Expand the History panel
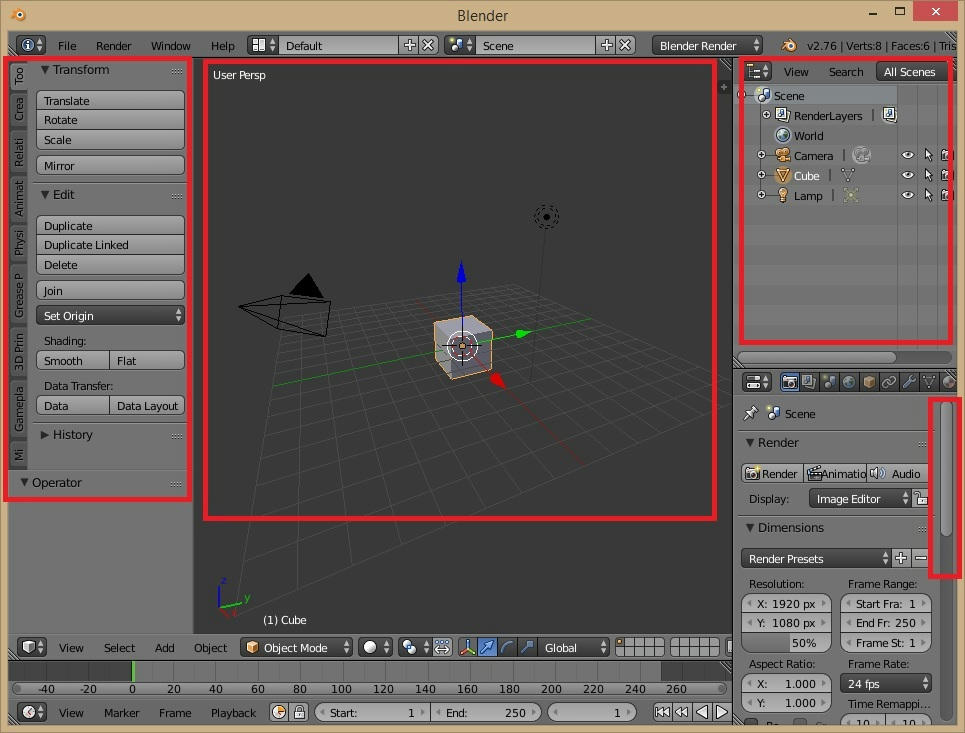The image size is (965, 733). point(66,435)
